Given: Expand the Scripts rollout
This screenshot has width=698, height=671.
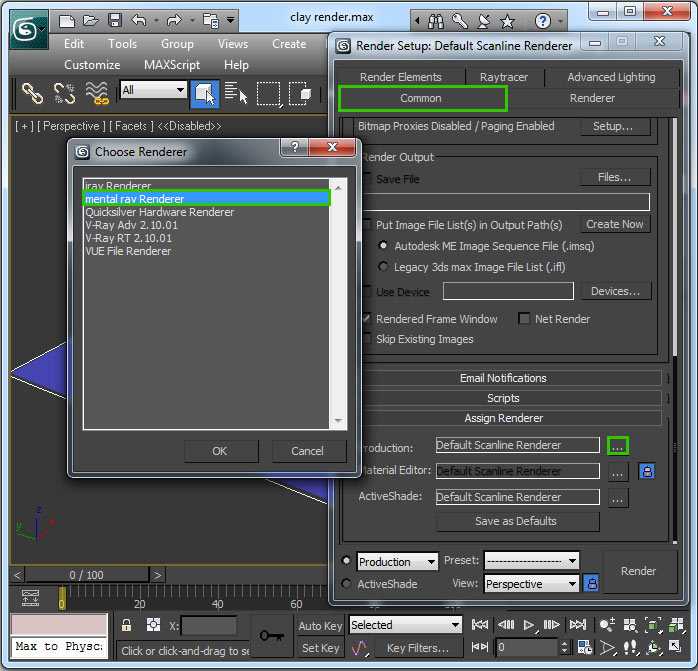Looking at the screenshot, I should pyautogui.click(x=503, y=398).
